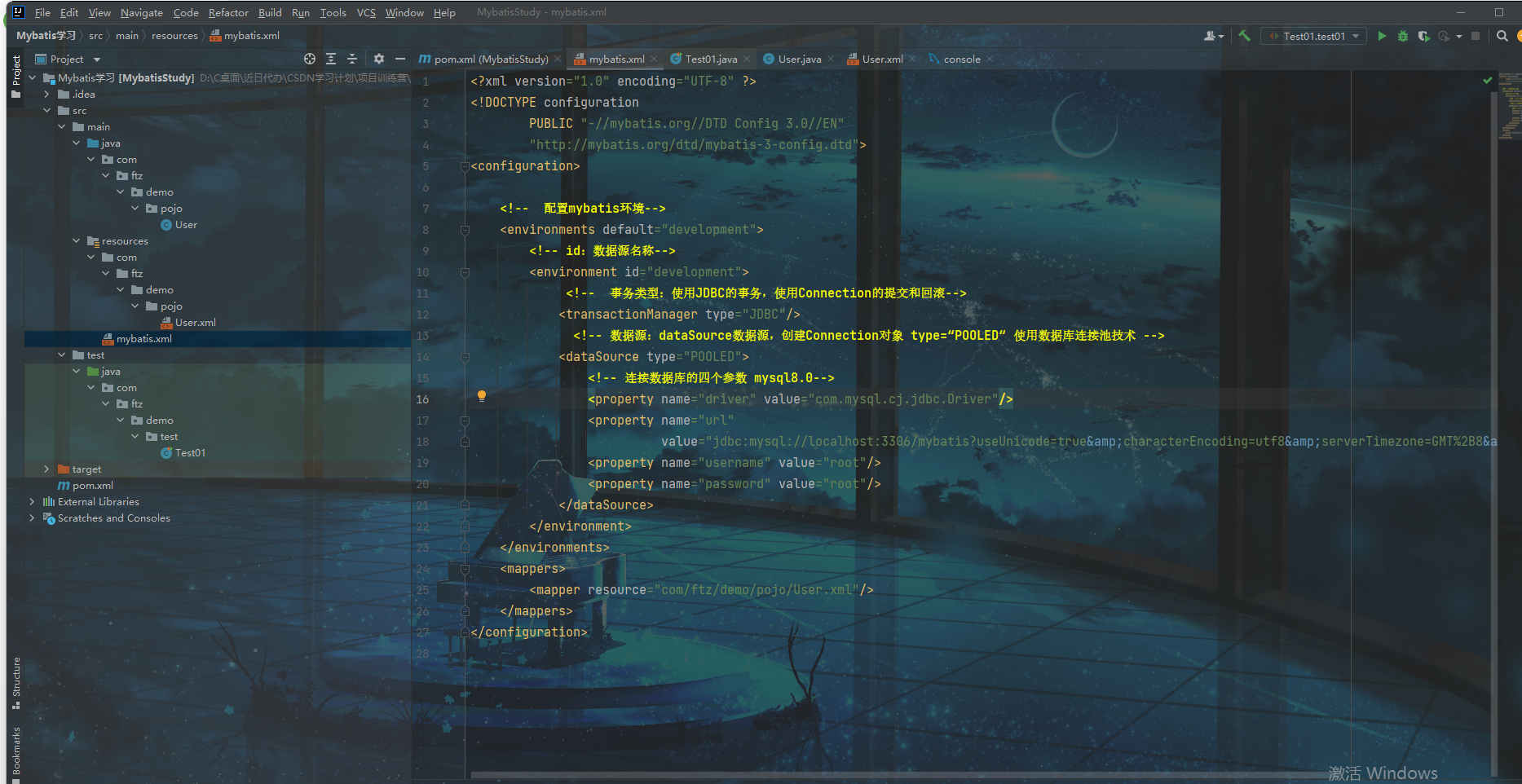Image resolution: width=1522 pixels, height=784 pixels.
Task: Click the intention light bulb on line 16
Action: 482,396
